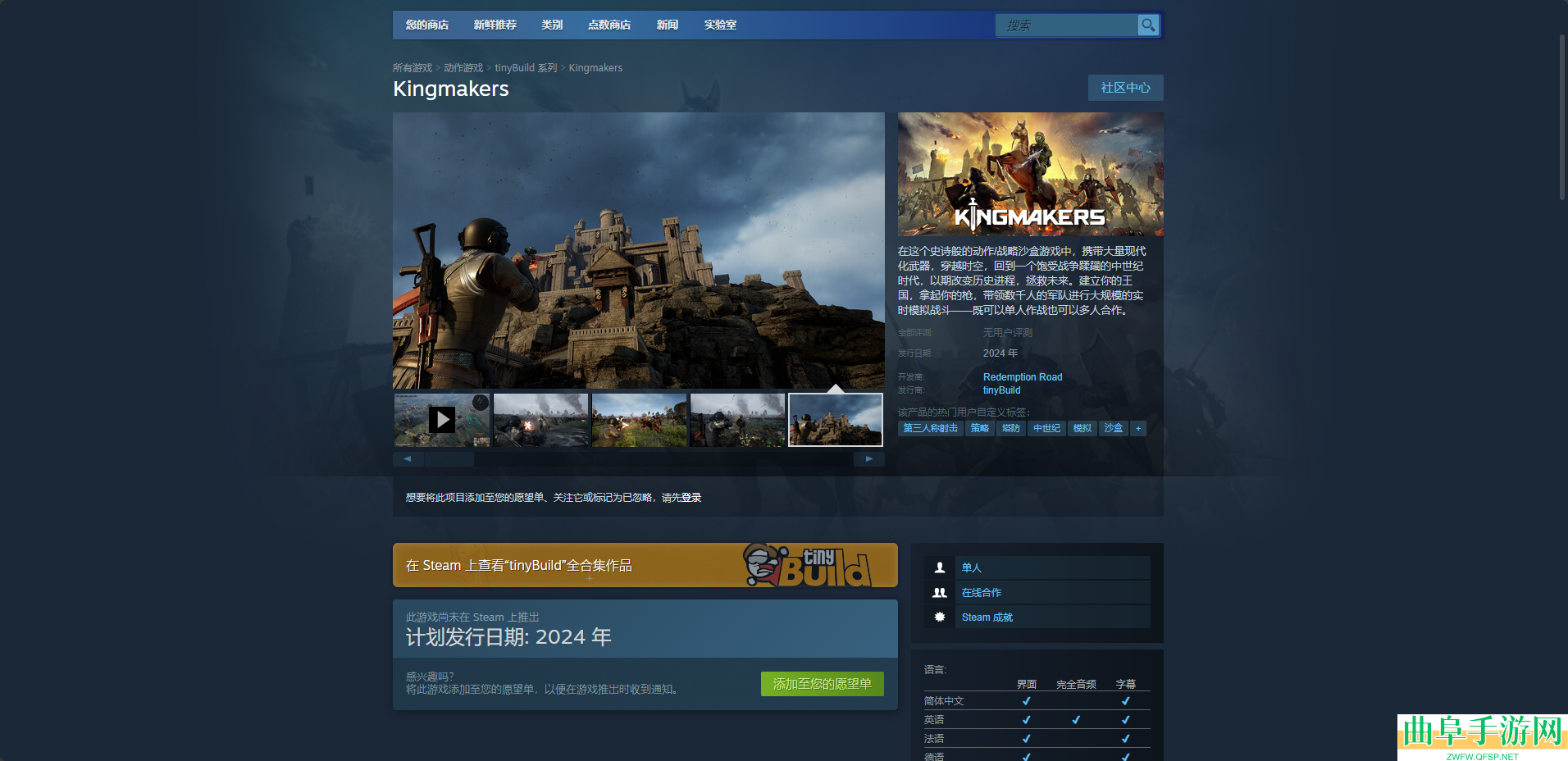Image resolution: width=1568 pixels, height=761 pixels.
Task: Play the trailer video thumbnail
Action: tap(442, 420)
